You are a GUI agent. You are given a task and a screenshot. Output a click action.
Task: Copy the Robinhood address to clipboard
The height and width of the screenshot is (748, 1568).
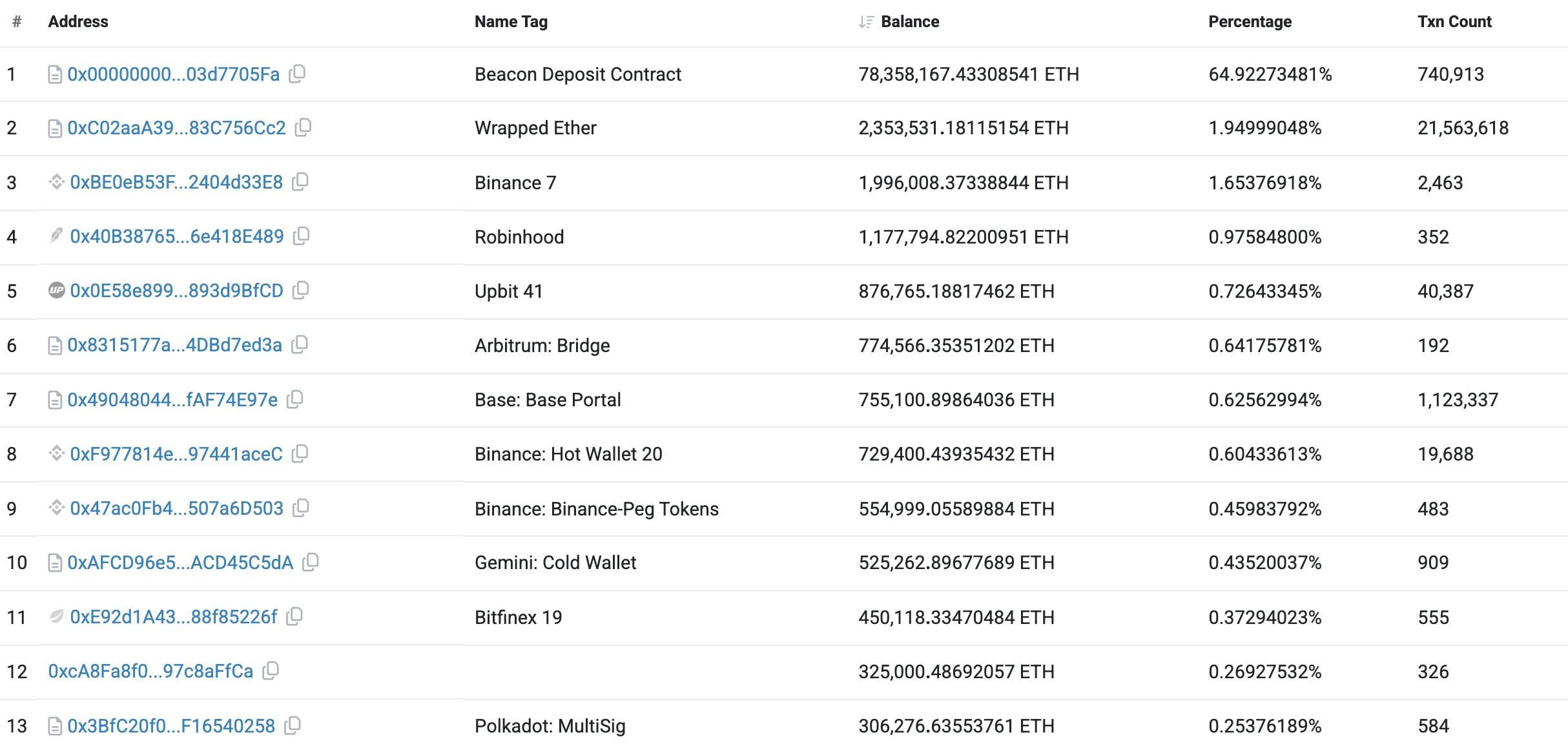301,236
